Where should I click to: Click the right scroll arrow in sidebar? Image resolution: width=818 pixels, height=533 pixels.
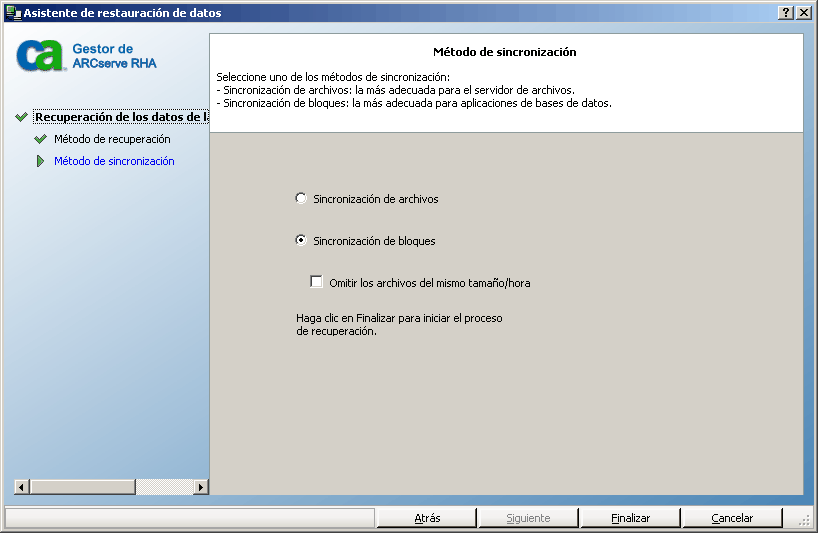point(200,487)
